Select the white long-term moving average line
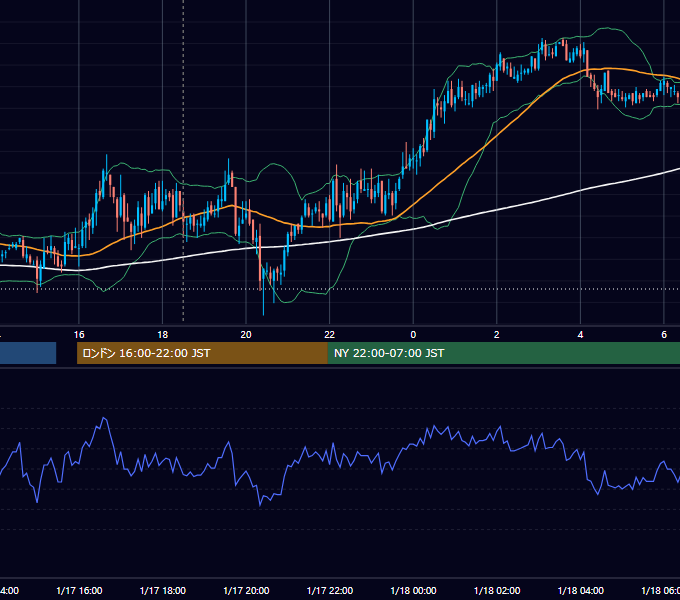The image size is (680, 600). pos(499,210)
